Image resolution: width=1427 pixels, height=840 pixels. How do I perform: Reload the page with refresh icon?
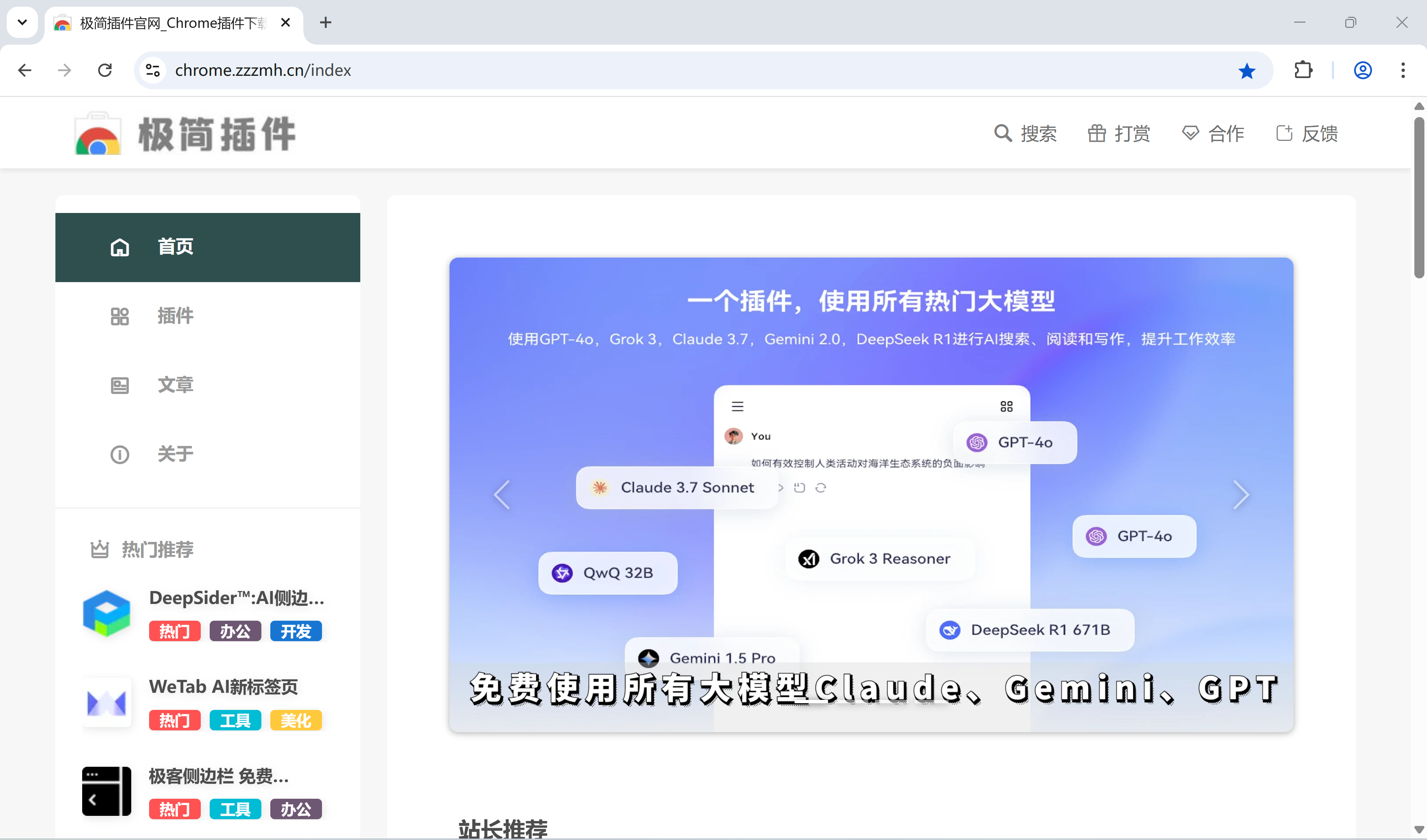pos(105,70)
